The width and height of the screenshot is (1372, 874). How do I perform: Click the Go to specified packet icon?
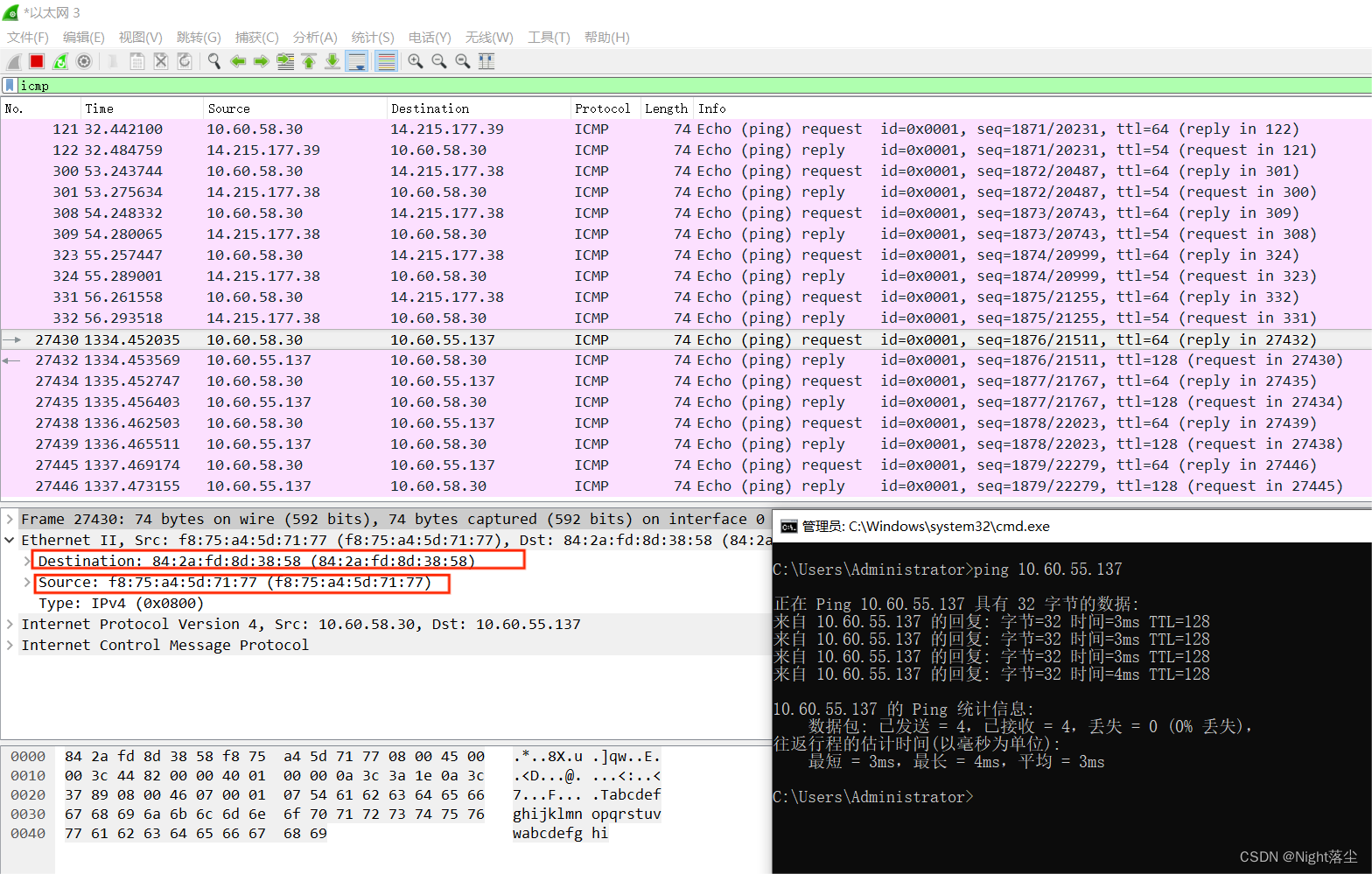click(285, 61)
